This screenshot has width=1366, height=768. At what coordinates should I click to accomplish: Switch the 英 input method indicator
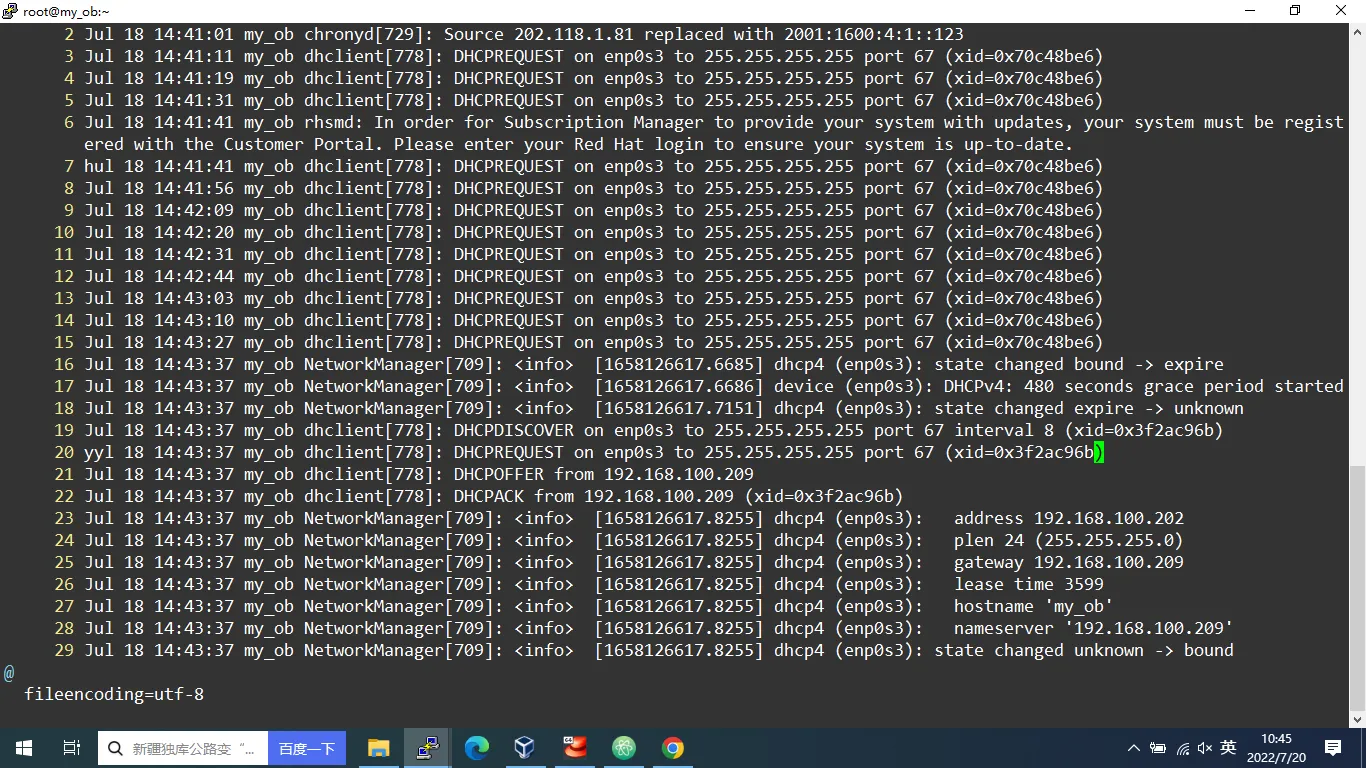(x=1229, y=748)
